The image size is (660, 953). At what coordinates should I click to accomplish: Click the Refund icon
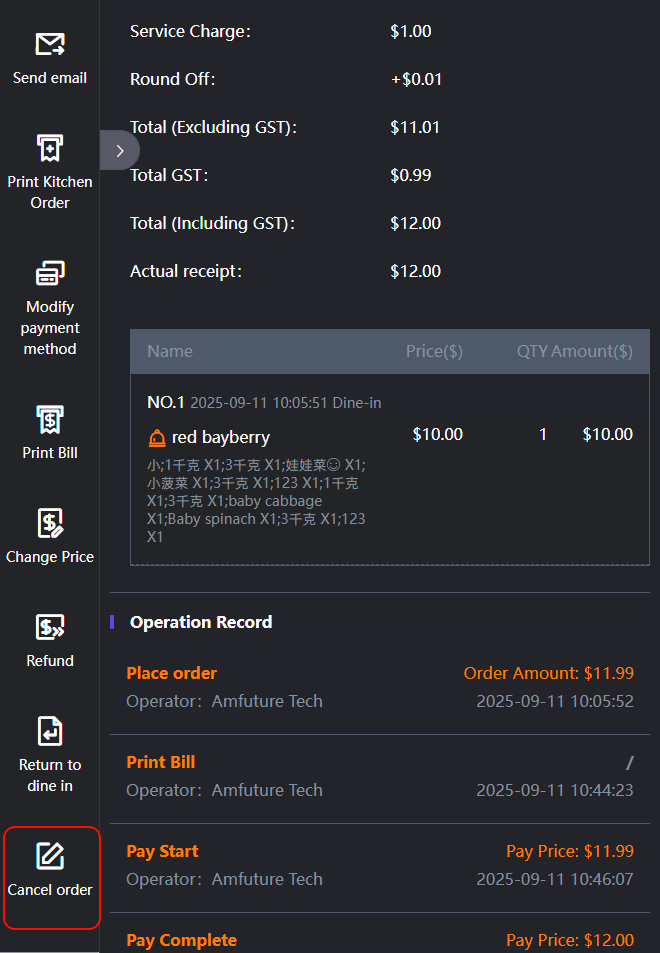[50, 627]
